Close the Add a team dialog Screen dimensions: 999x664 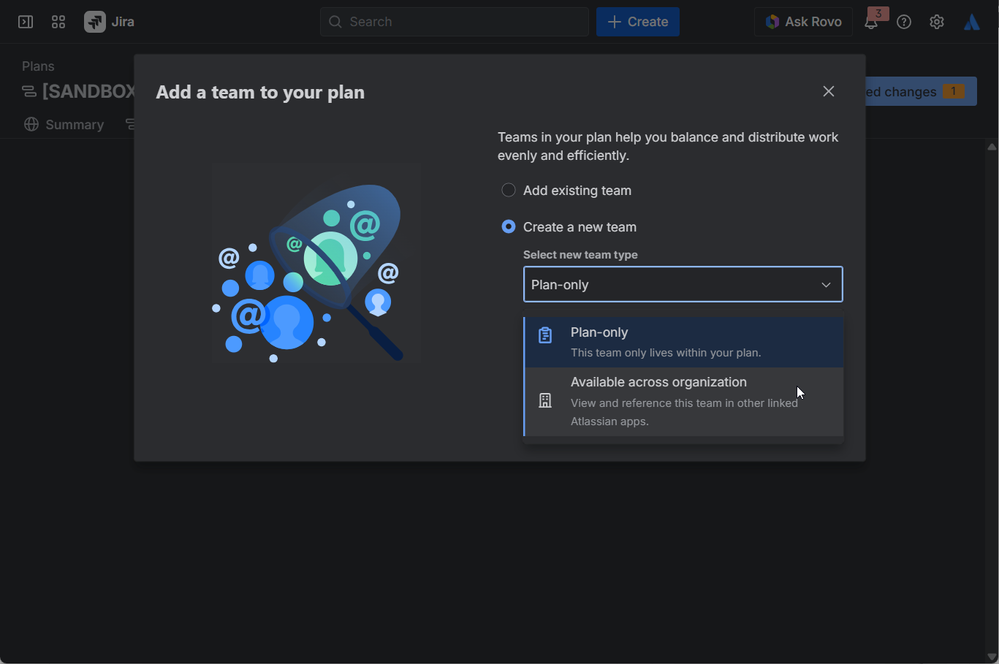[x=828, y=91]
